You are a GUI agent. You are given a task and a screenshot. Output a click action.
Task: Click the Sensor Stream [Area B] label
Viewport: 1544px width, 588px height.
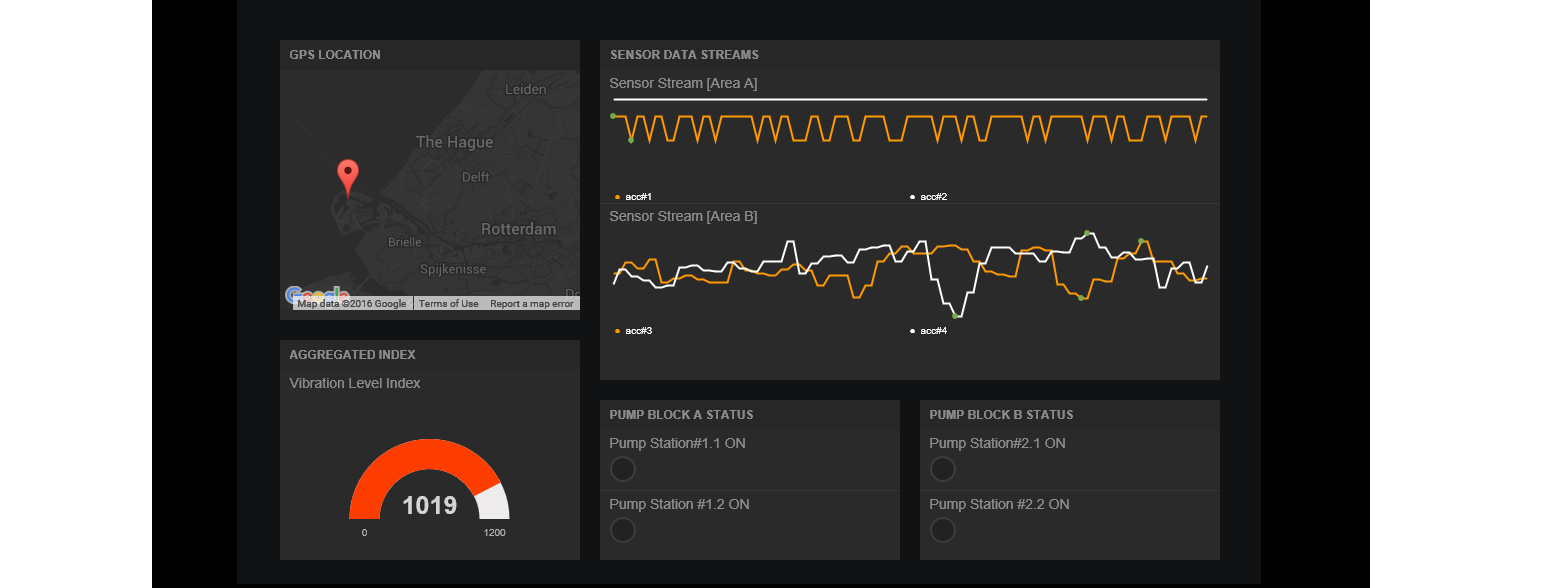(x=683, y=216)
